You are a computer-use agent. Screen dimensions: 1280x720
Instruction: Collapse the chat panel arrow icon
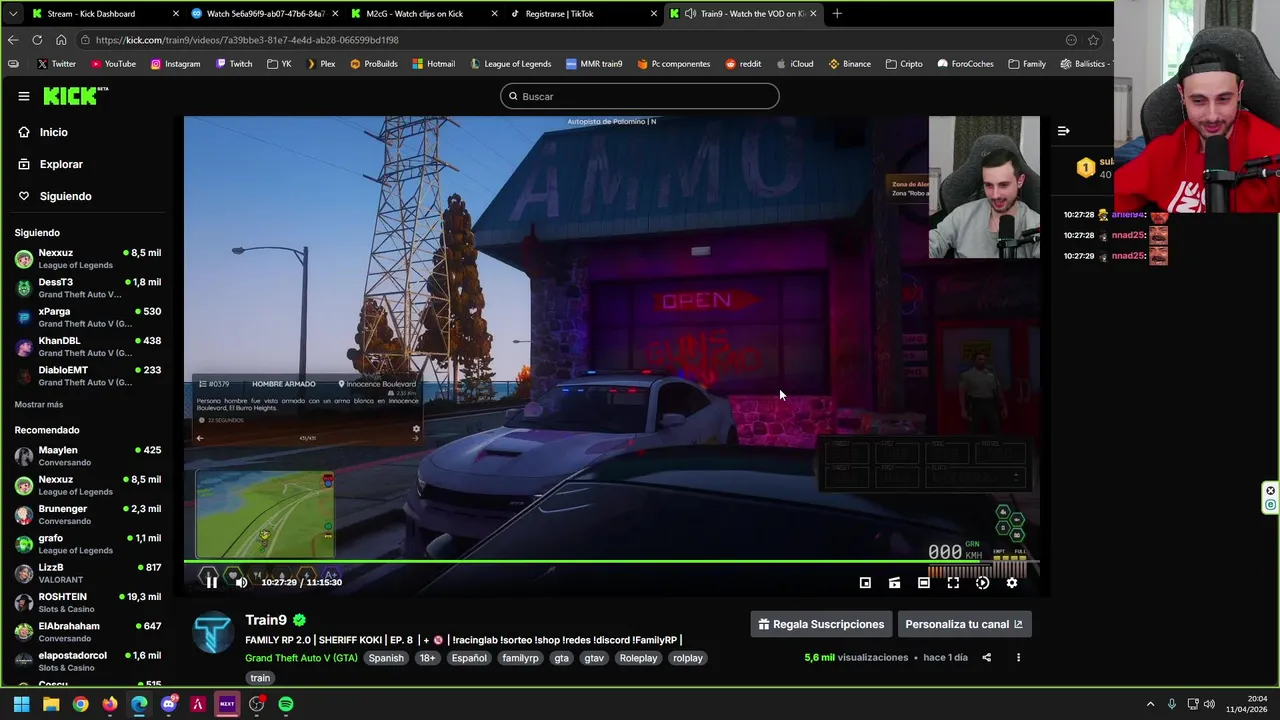(x=1064, y=131)
